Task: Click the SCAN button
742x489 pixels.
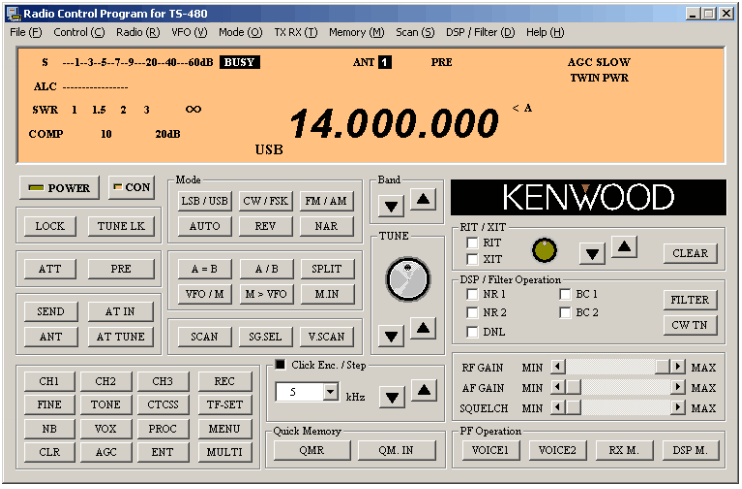Action: (204, 337)
